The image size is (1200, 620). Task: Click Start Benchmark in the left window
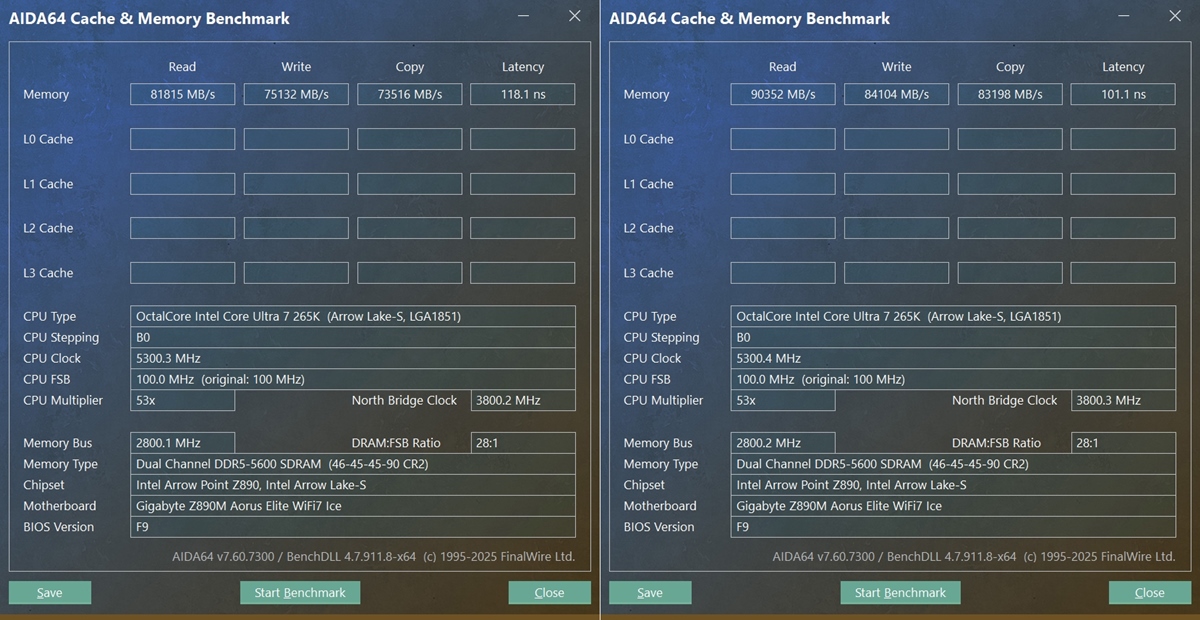pyautogui.click(x=300, y=593)
